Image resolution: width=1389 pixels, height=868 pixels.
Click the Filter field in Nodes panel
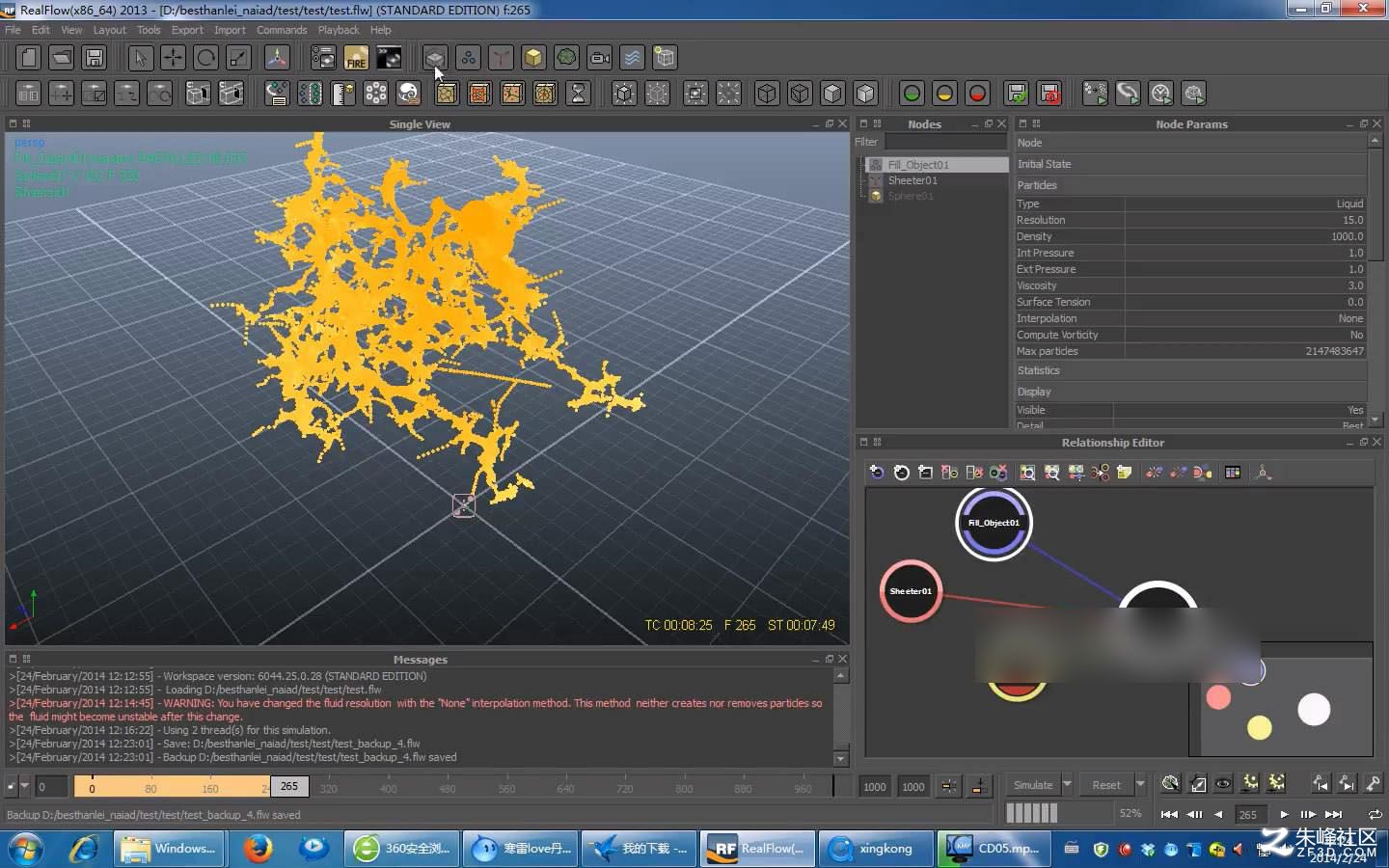[945, 142]
